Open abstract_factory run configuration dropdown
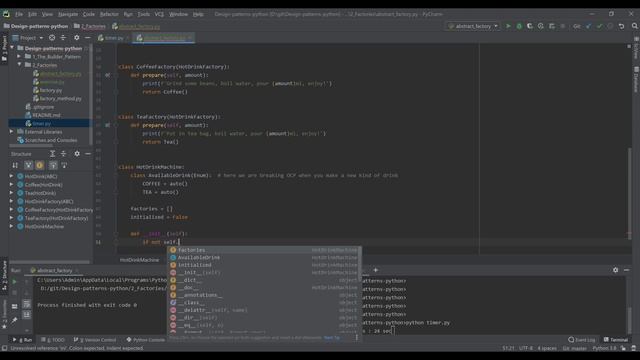Viewport: 640px width, 360px height. 473,26
